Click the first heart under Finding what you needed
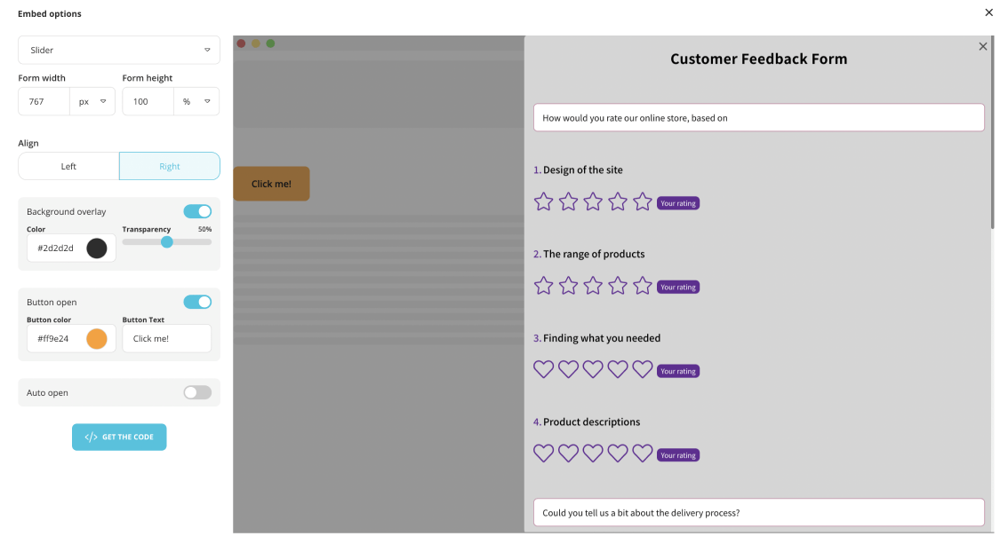Viewport: 1000px width, 552px height. click(x=543, y=370)
